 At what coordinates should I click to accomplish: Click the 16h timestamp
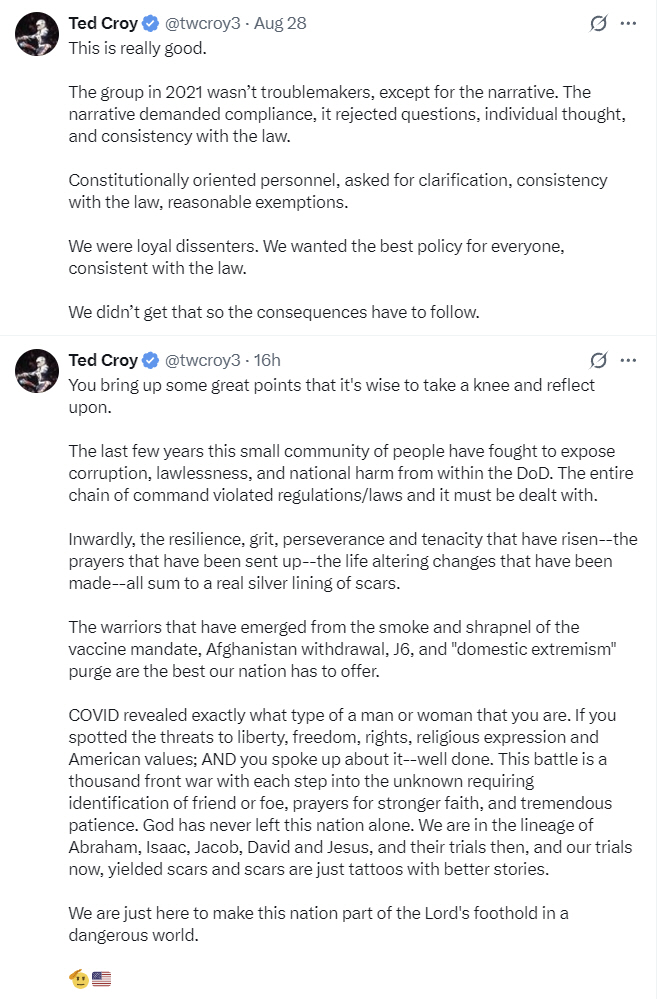pos(267,361)
